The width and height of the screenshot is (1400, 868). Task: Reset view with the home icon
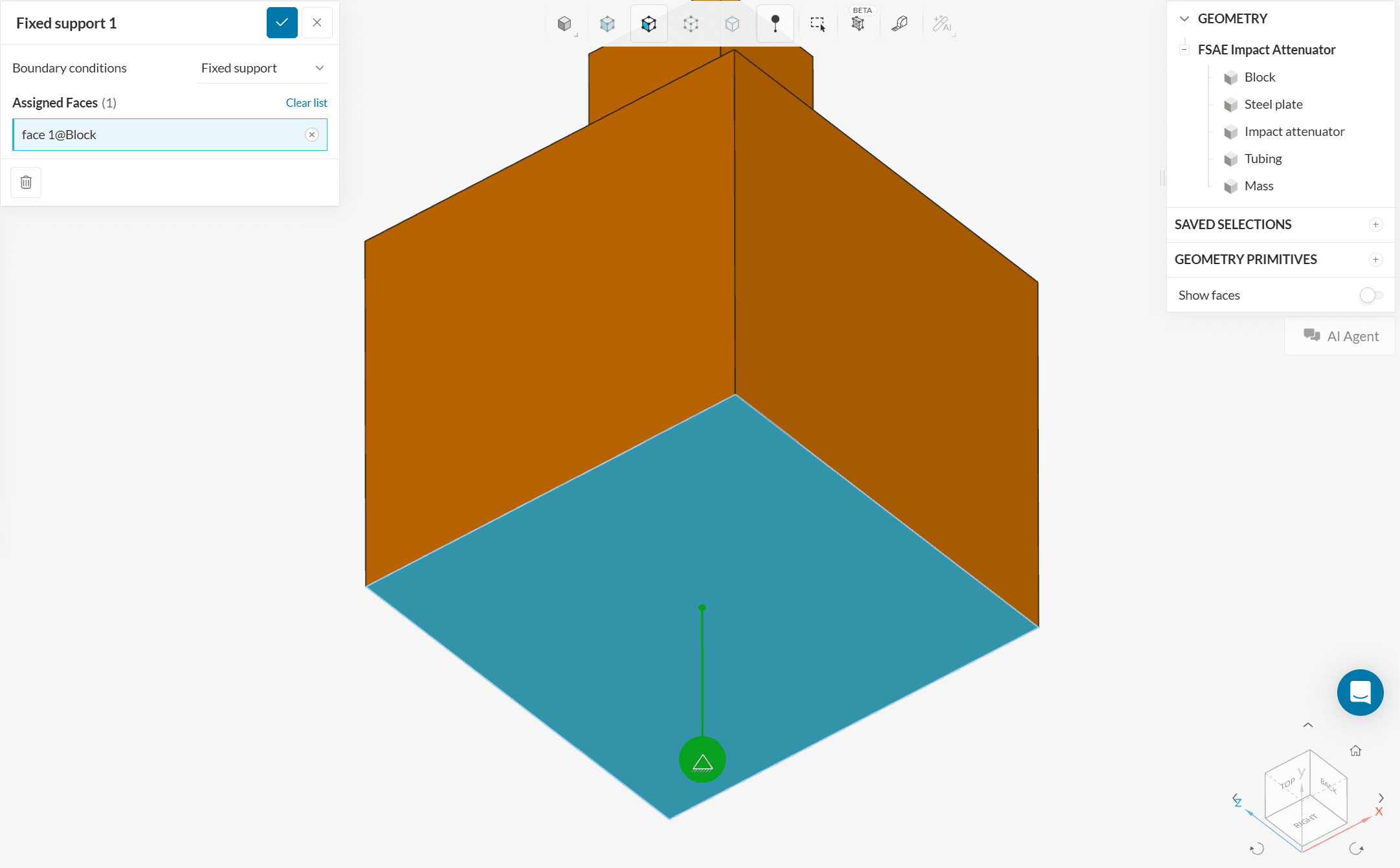tap(1355, 751)
